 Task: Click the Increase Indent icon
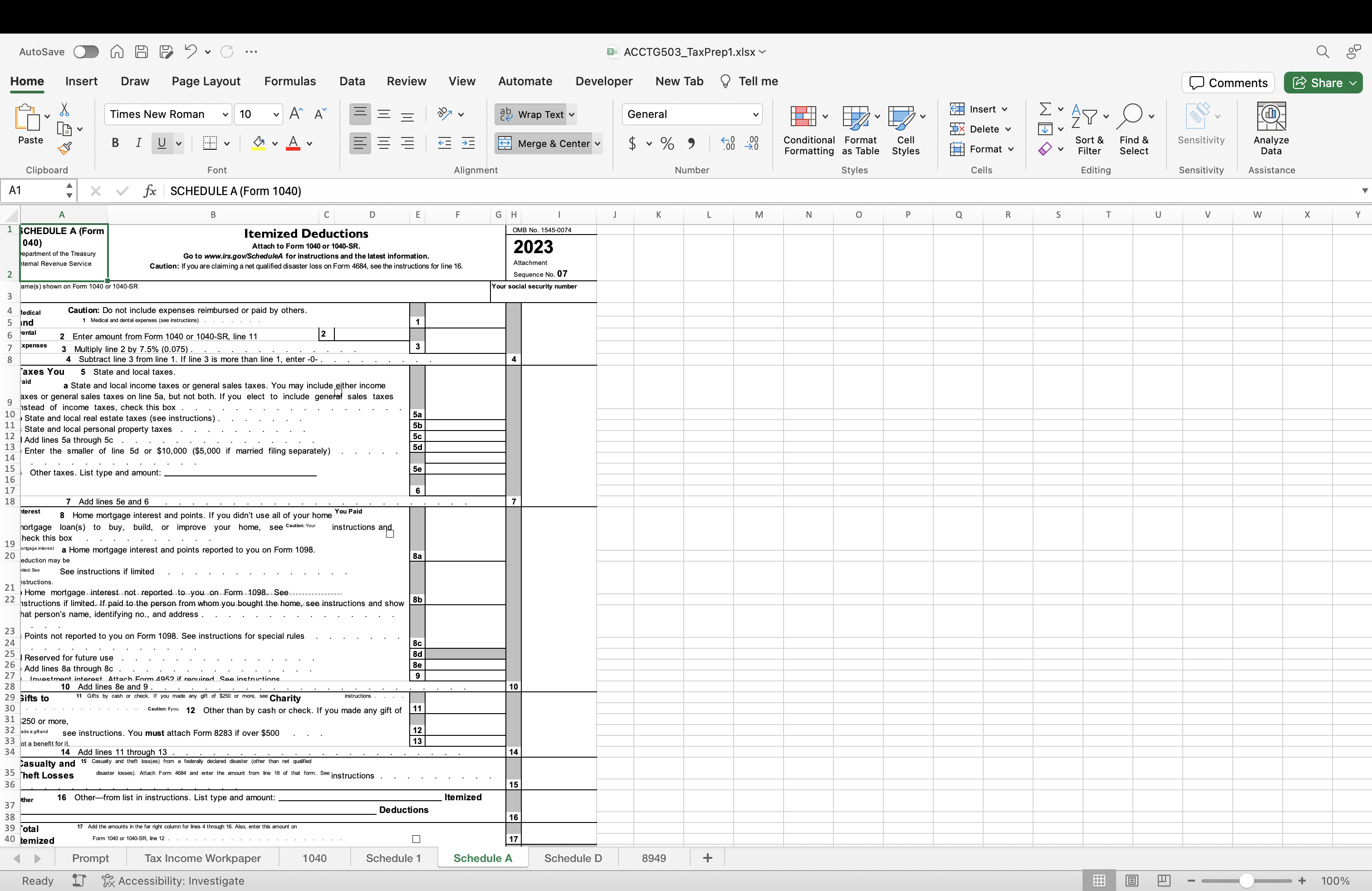tap(468, 143)
